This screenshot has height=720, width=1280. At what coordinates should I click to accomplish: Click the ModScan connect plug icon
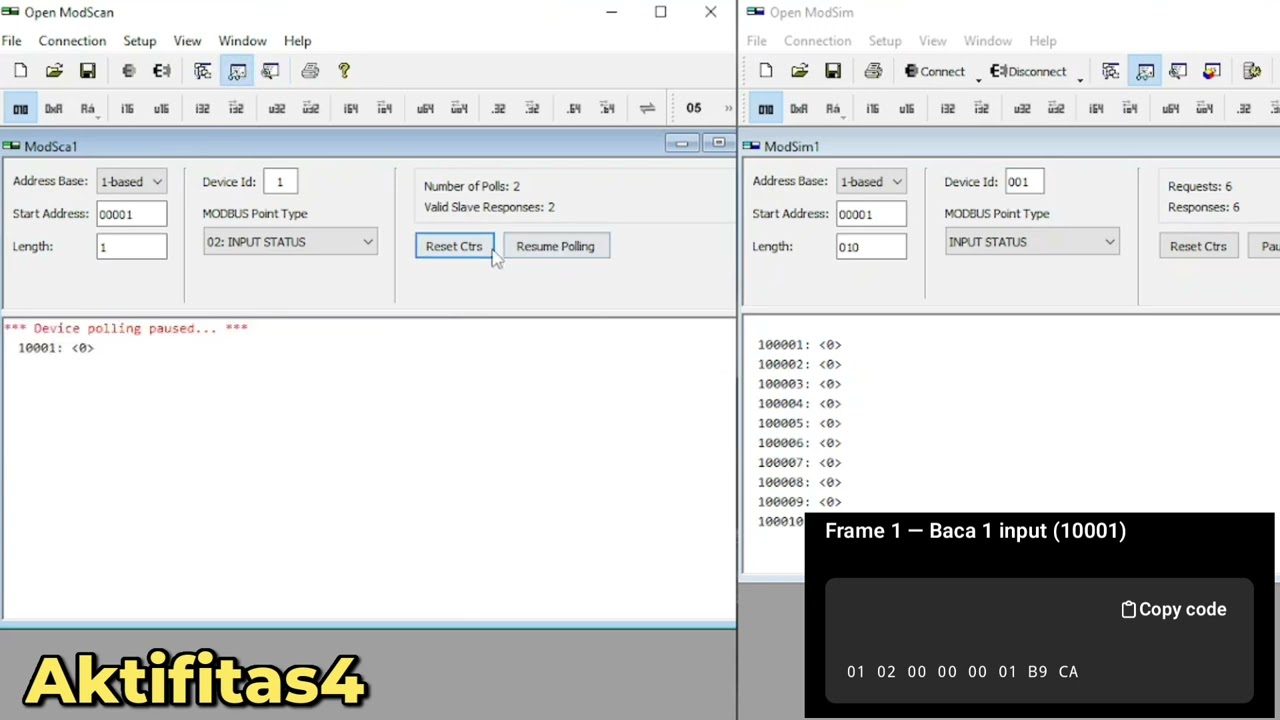pyautogui.click(x=129, y=71)
